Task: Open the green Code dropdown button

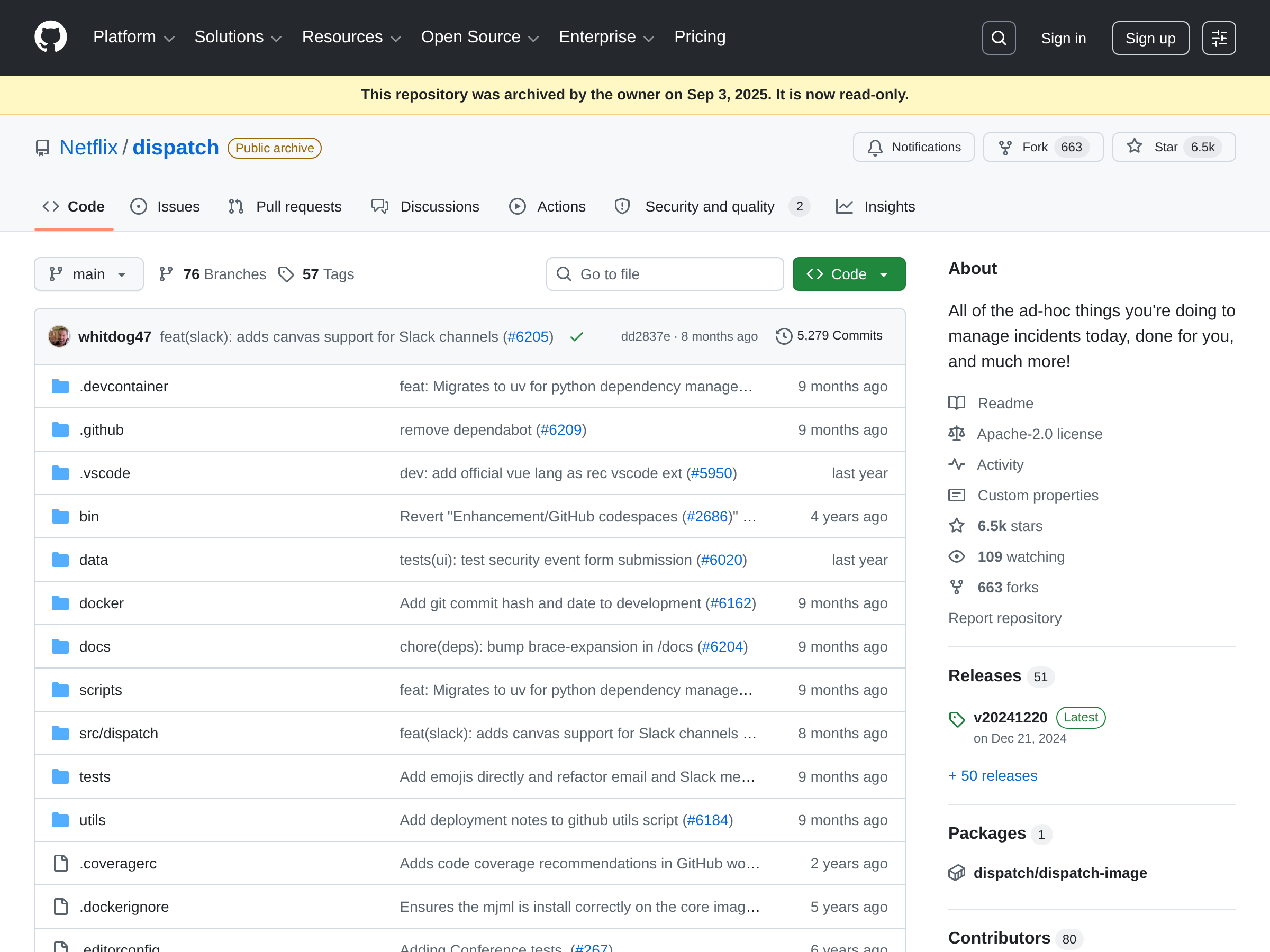Action: 849,274
